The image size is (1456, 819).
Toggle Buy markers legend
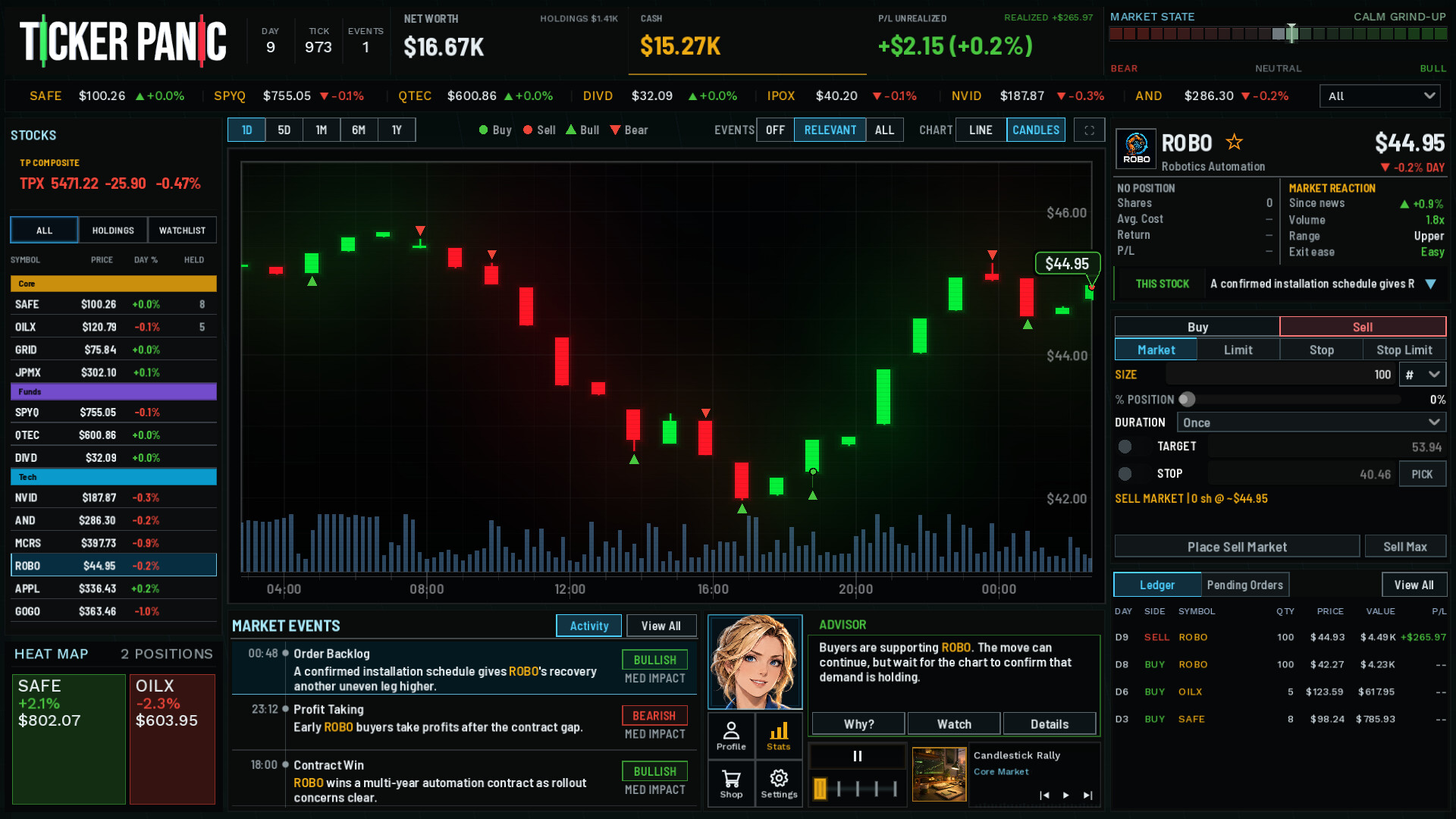(495, 130)
